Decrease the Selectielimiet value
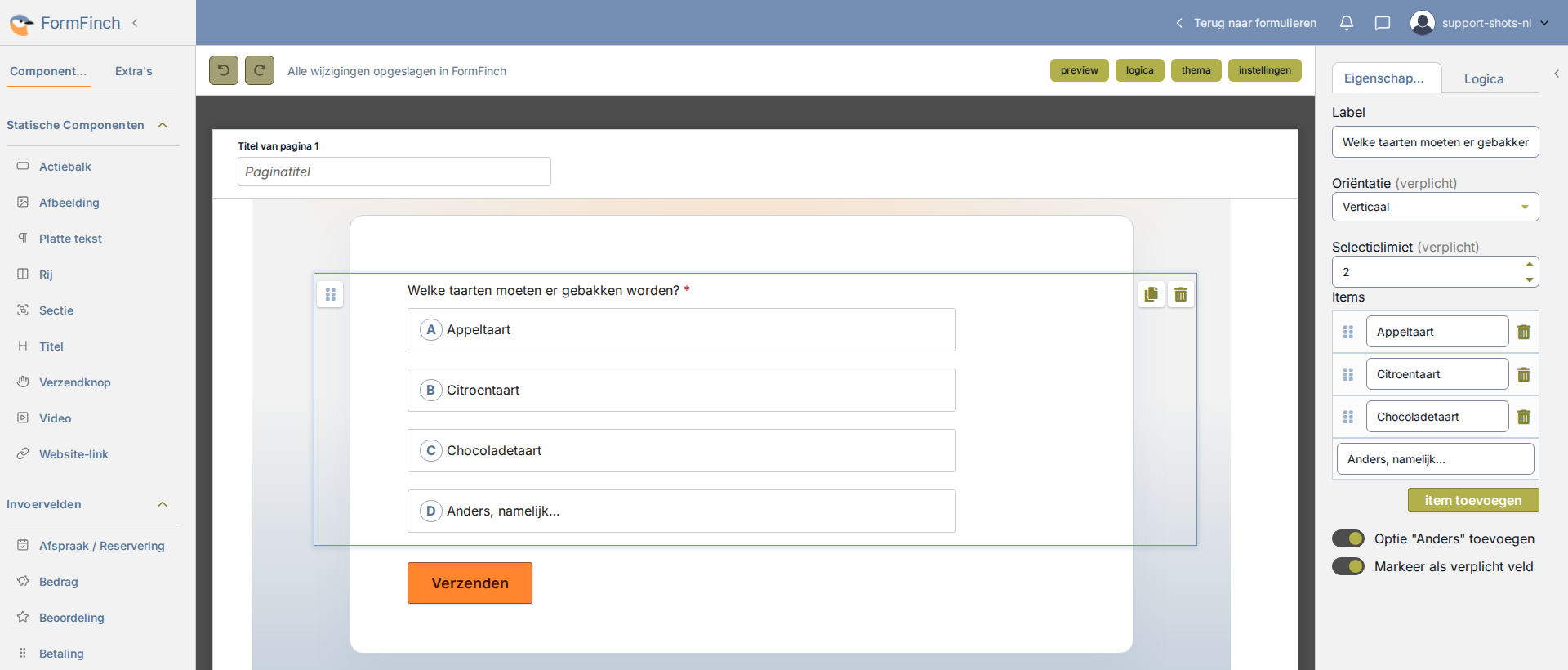The height and width of the screenshot is (670, 1568). click(x=1529, y=279)
